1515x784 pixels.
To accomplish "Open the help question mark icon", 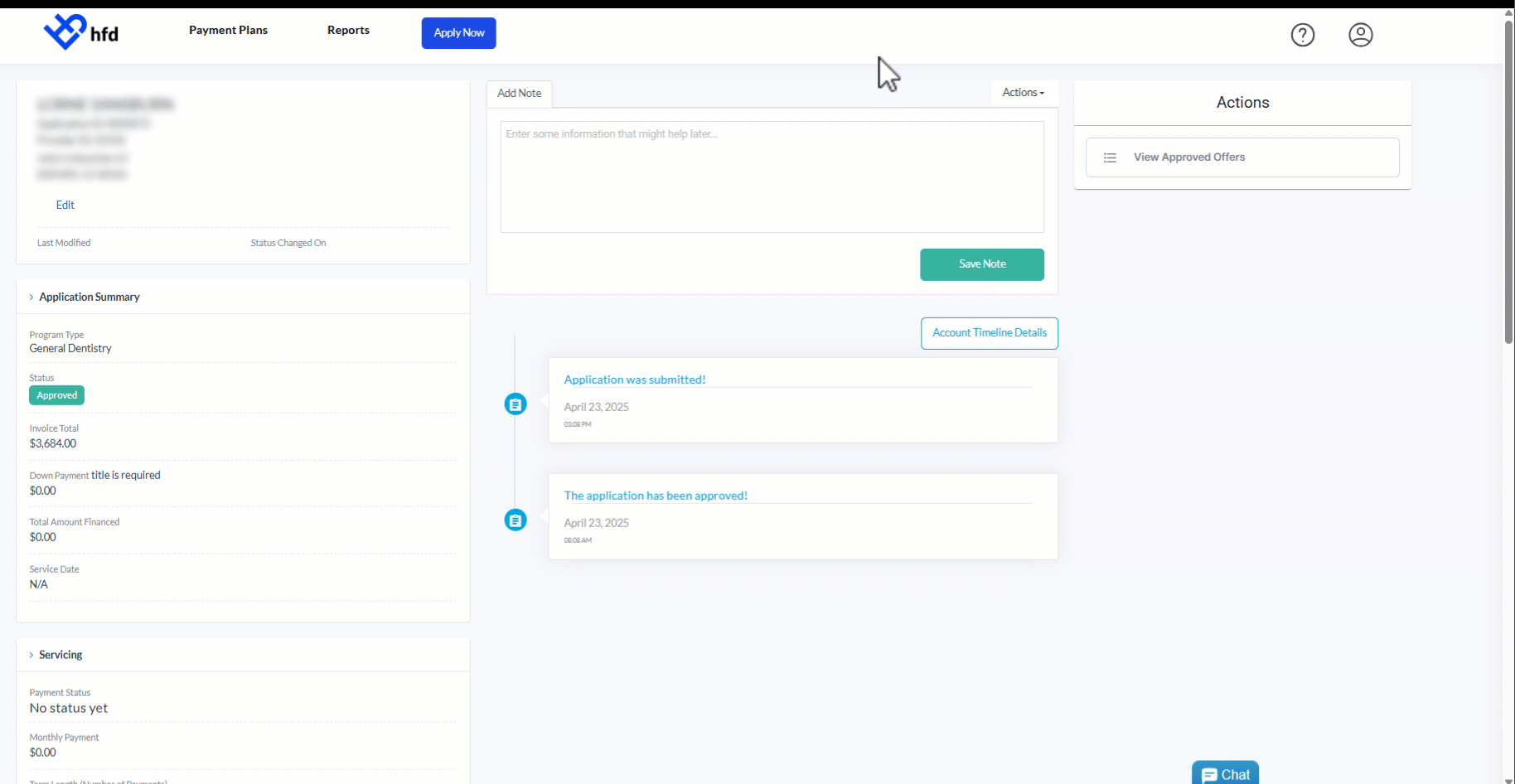I will 1303,35.
